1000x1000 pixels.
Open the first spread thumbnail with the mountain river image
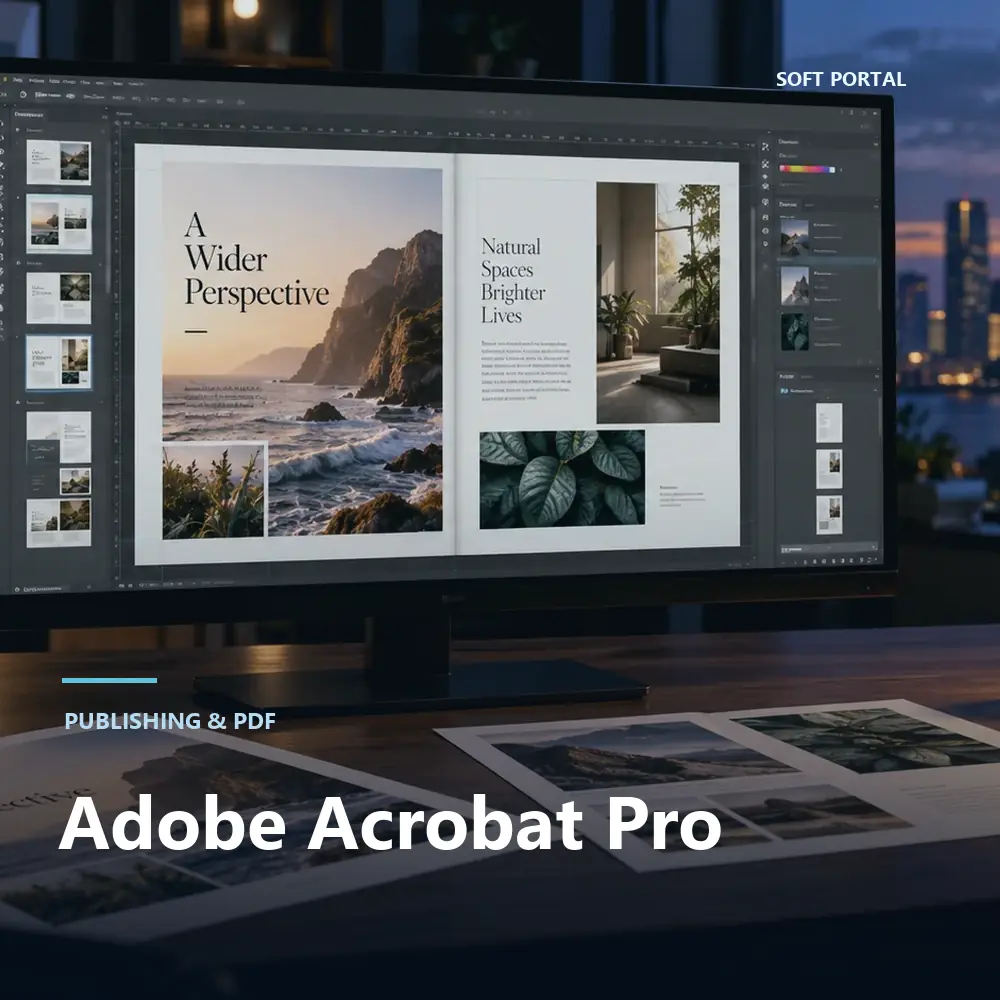[59, 163]
